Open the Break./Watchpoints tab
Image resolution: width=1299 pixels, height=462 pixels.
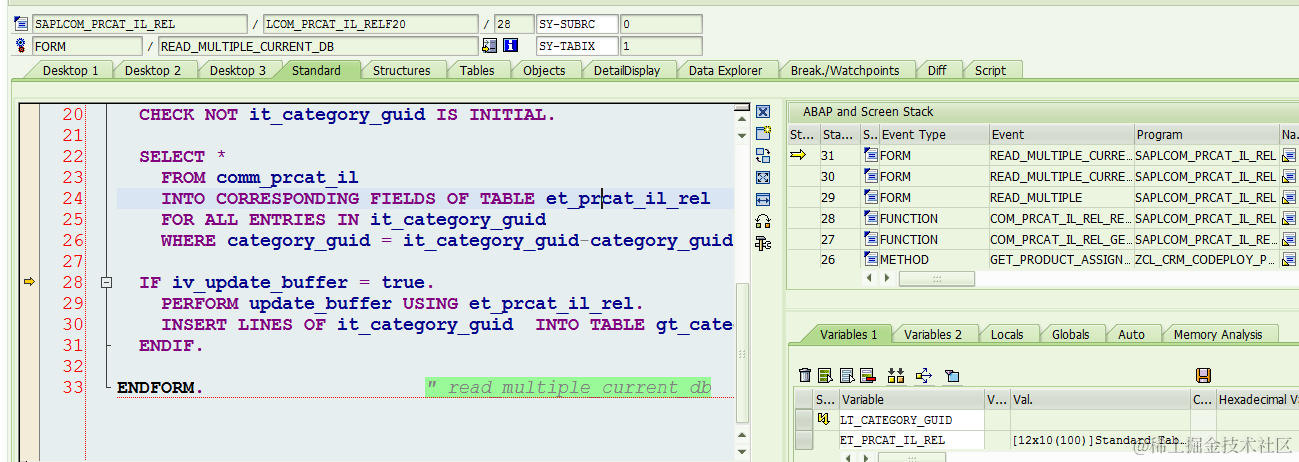[x=845, y=70]
